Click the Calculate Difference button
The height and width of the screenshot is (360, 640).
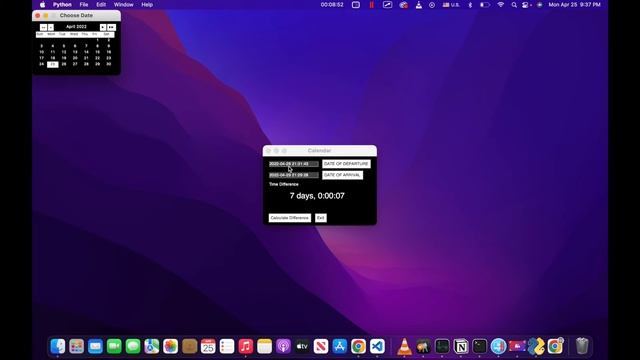click(x=289, y=218)
